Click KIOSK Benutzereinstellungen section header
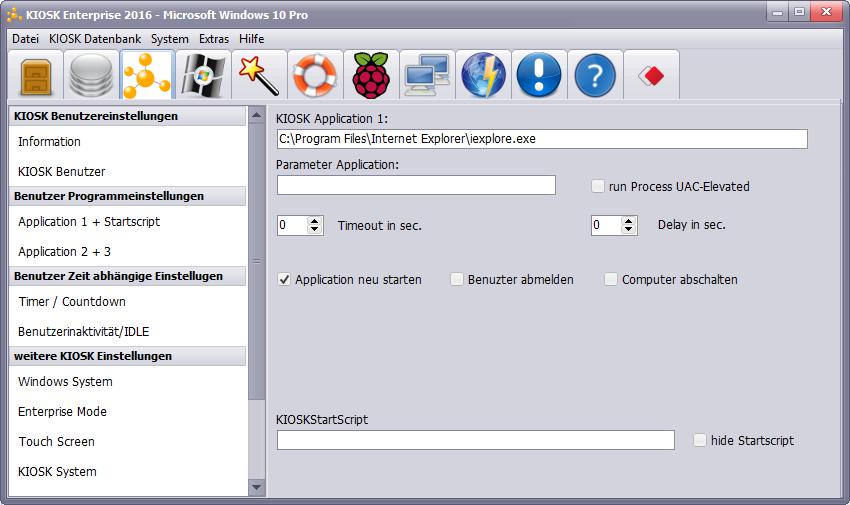The width and height of the screenshot is (850, 505). pos(128,116)
